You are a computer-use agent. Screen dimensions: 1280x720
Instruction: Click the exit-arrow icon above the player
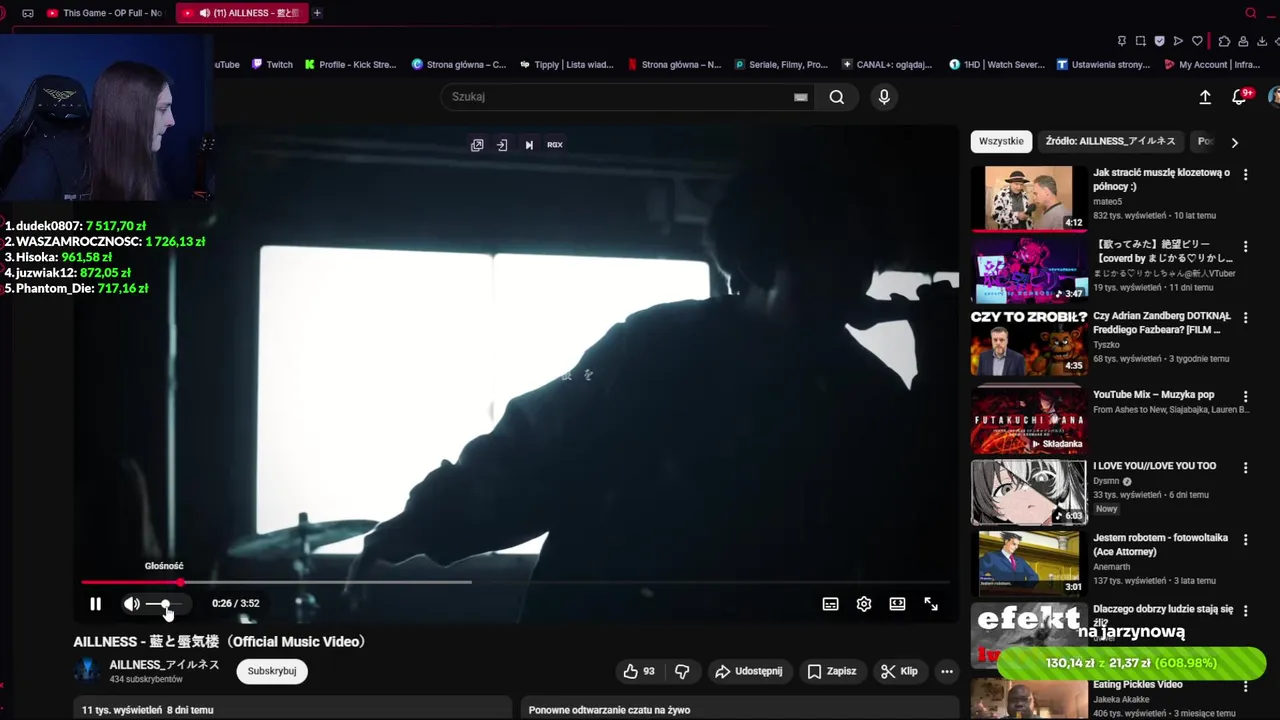(x=502, y=145)
